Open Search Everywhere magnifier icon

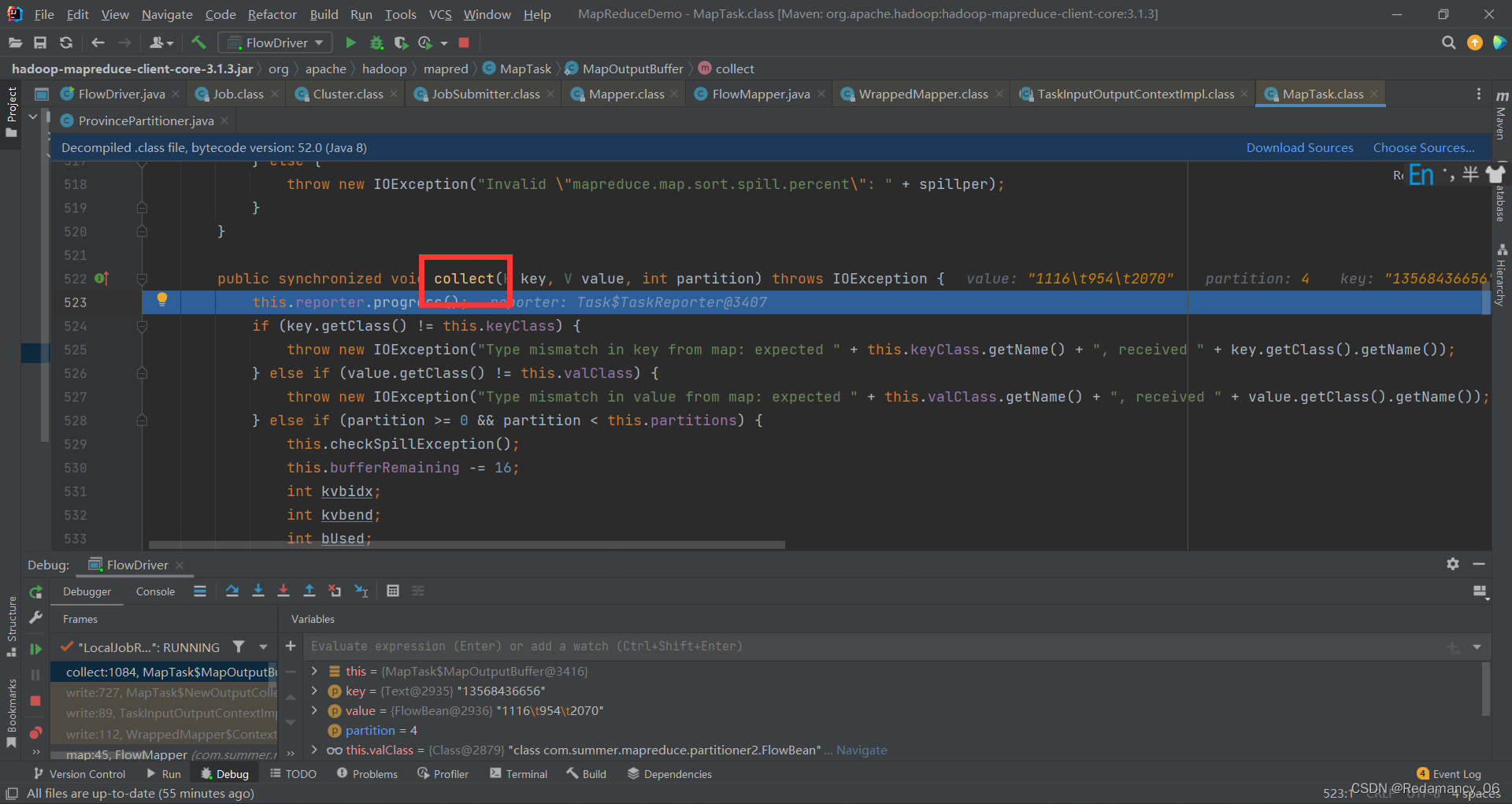1448,43
